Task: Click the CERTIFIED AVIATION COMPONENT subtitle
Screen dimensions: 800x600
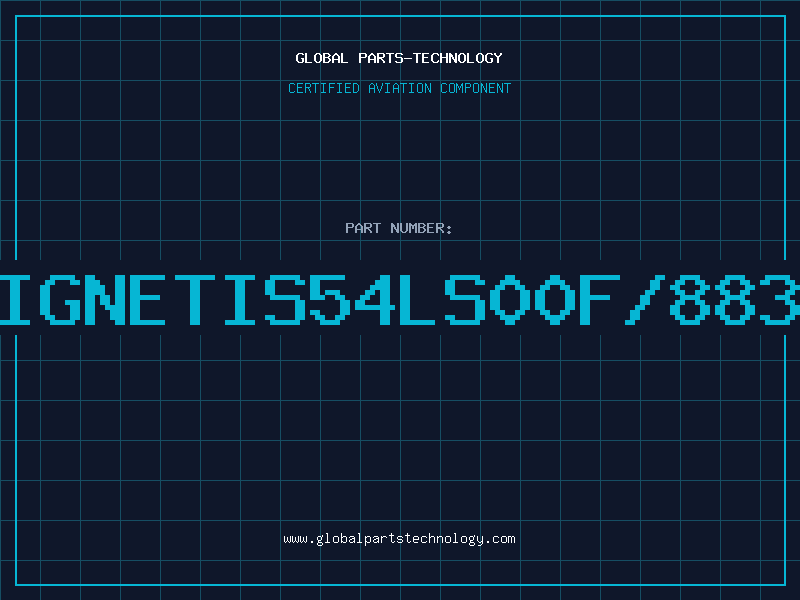Action: [399, 88]
